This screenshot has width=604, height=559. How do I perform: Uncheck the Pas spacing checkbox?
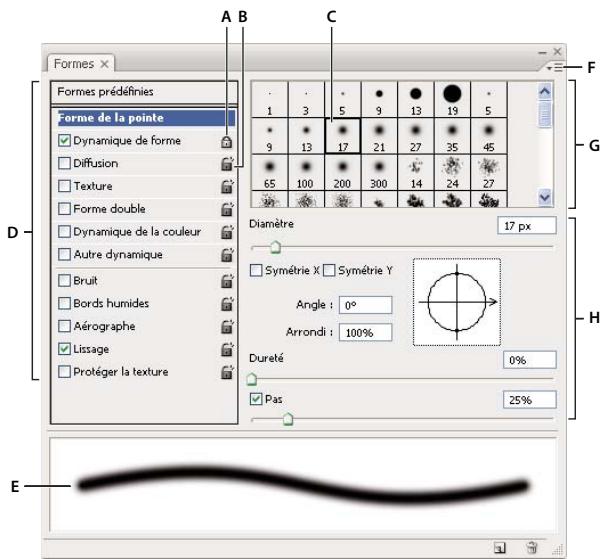pyautogui.click(x=256, y=399)
